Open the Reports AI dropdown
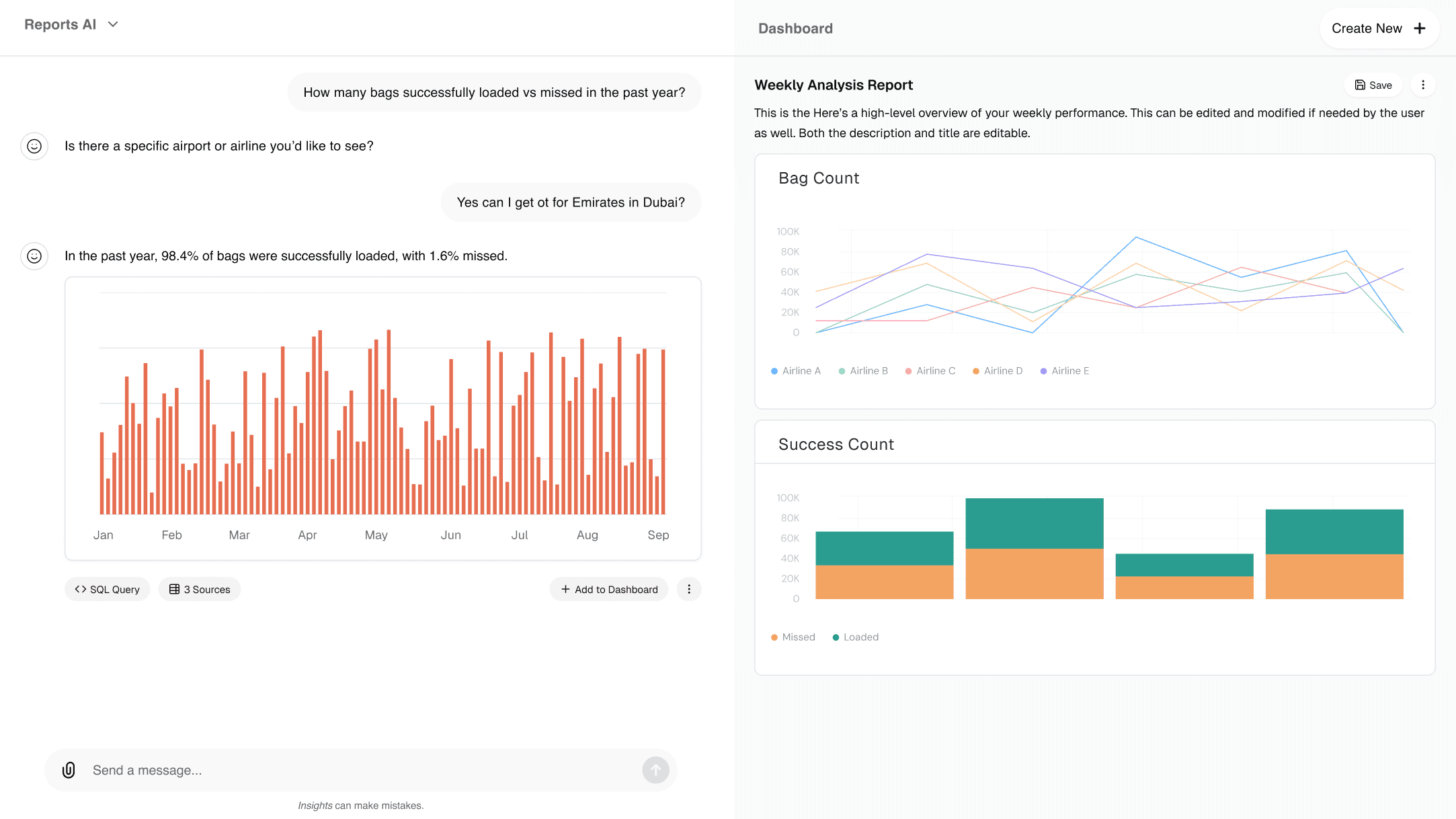The height and width of the screenshot is (819, 1456). click(72, 24)
